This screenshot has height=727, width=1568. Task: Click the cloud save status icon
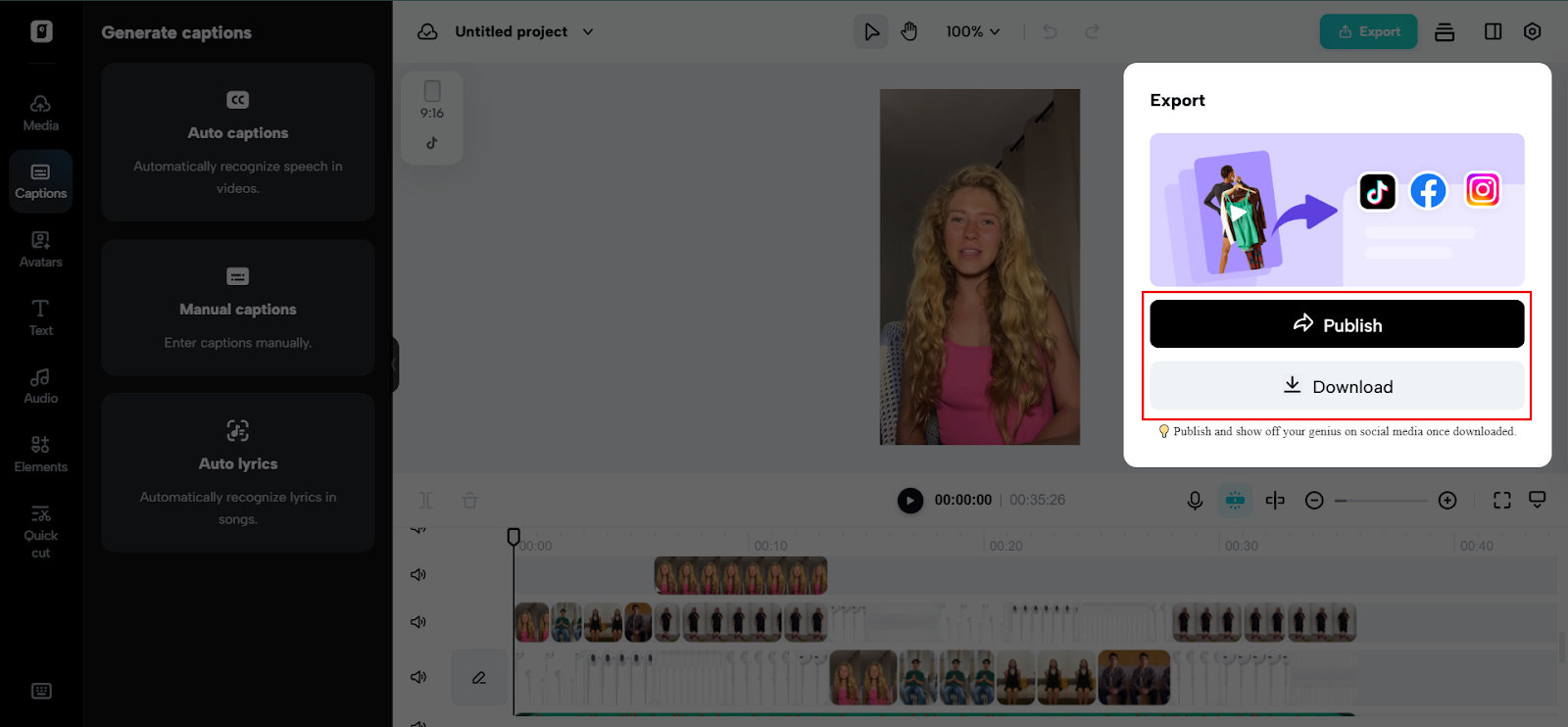[427, 31]
